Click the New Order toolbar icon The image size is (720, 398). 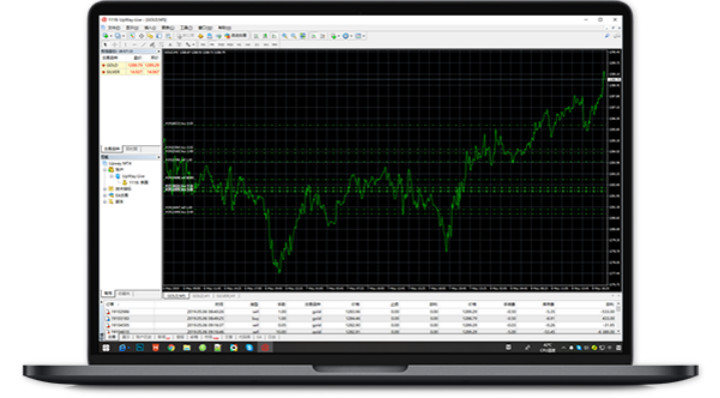(x=186, y=36)
